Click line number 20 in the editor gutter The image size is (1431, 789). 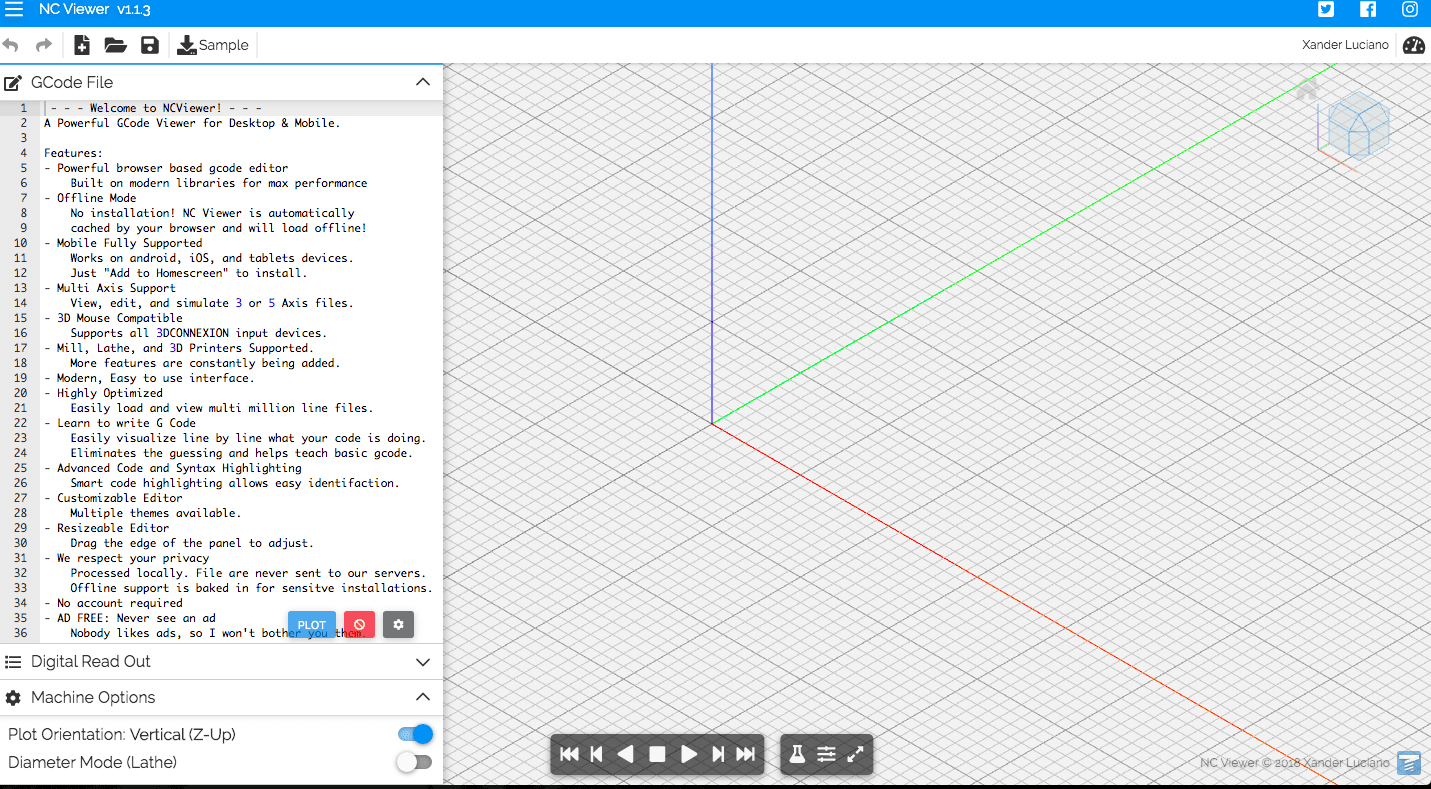pyautogui.click(x=21, y=393)
